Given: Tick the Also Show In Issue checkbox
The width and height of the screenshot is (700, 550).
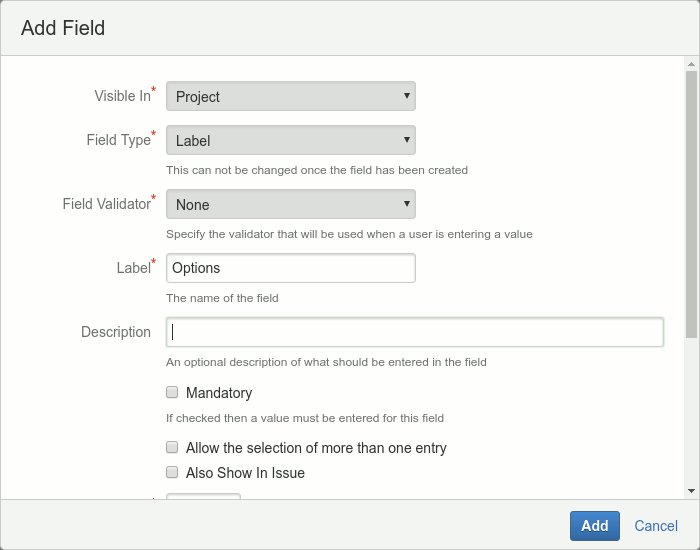Looking at the screenshot, I should click(x=173, y=473).
